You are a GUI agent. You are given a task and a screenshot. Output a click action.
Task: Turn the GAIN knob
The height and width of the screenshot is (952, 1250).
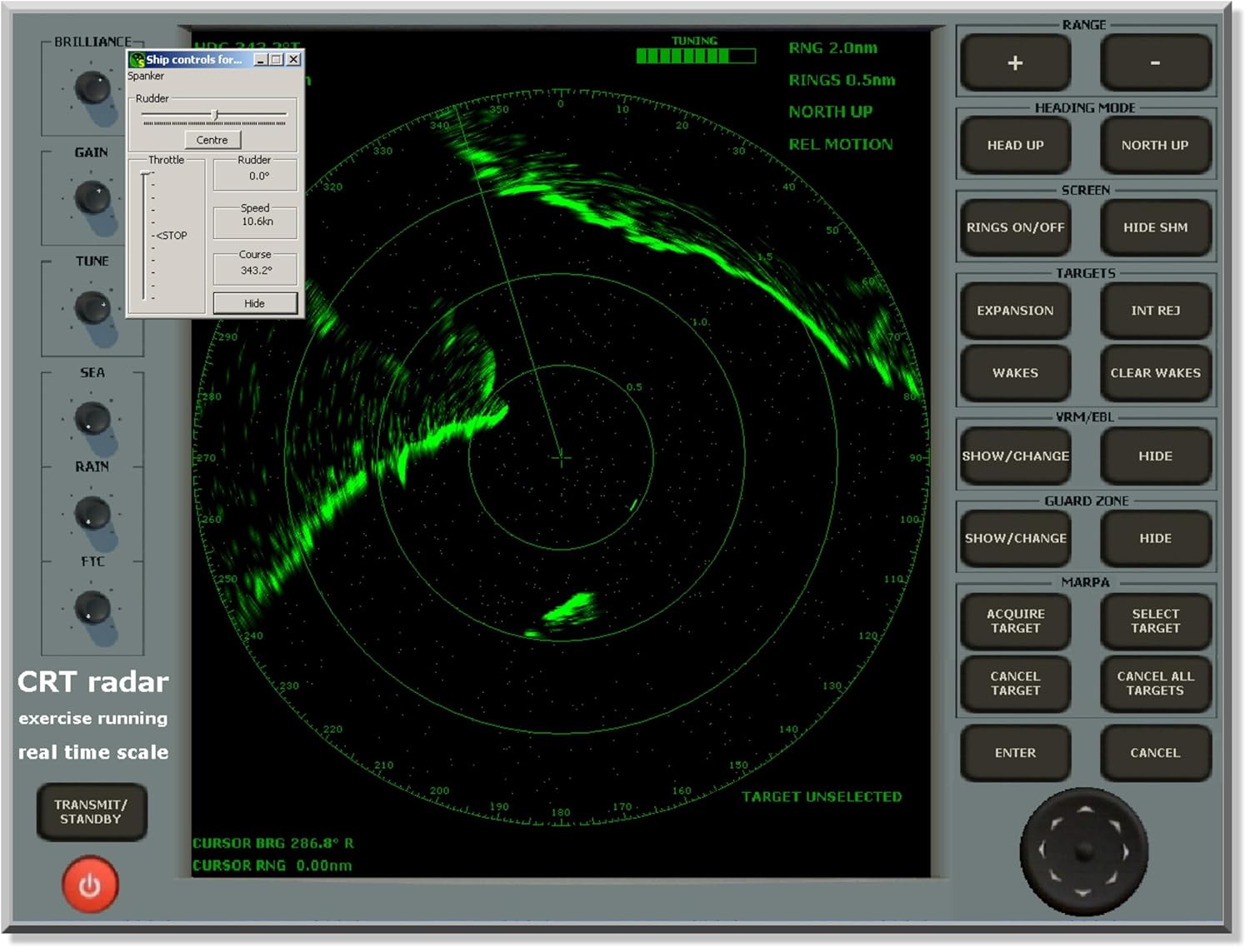point(90,197)
